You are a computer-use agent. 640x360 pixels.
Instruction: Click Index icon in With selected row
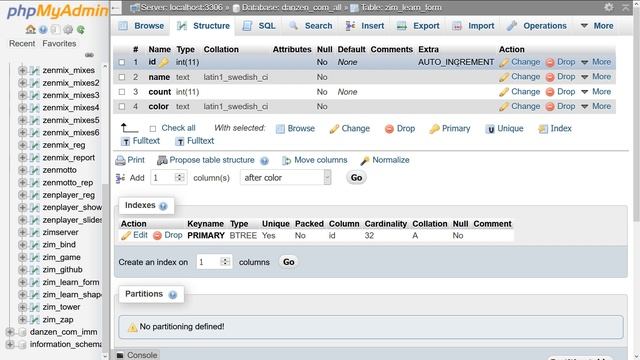pyautogui.click(x=543, y=129)
